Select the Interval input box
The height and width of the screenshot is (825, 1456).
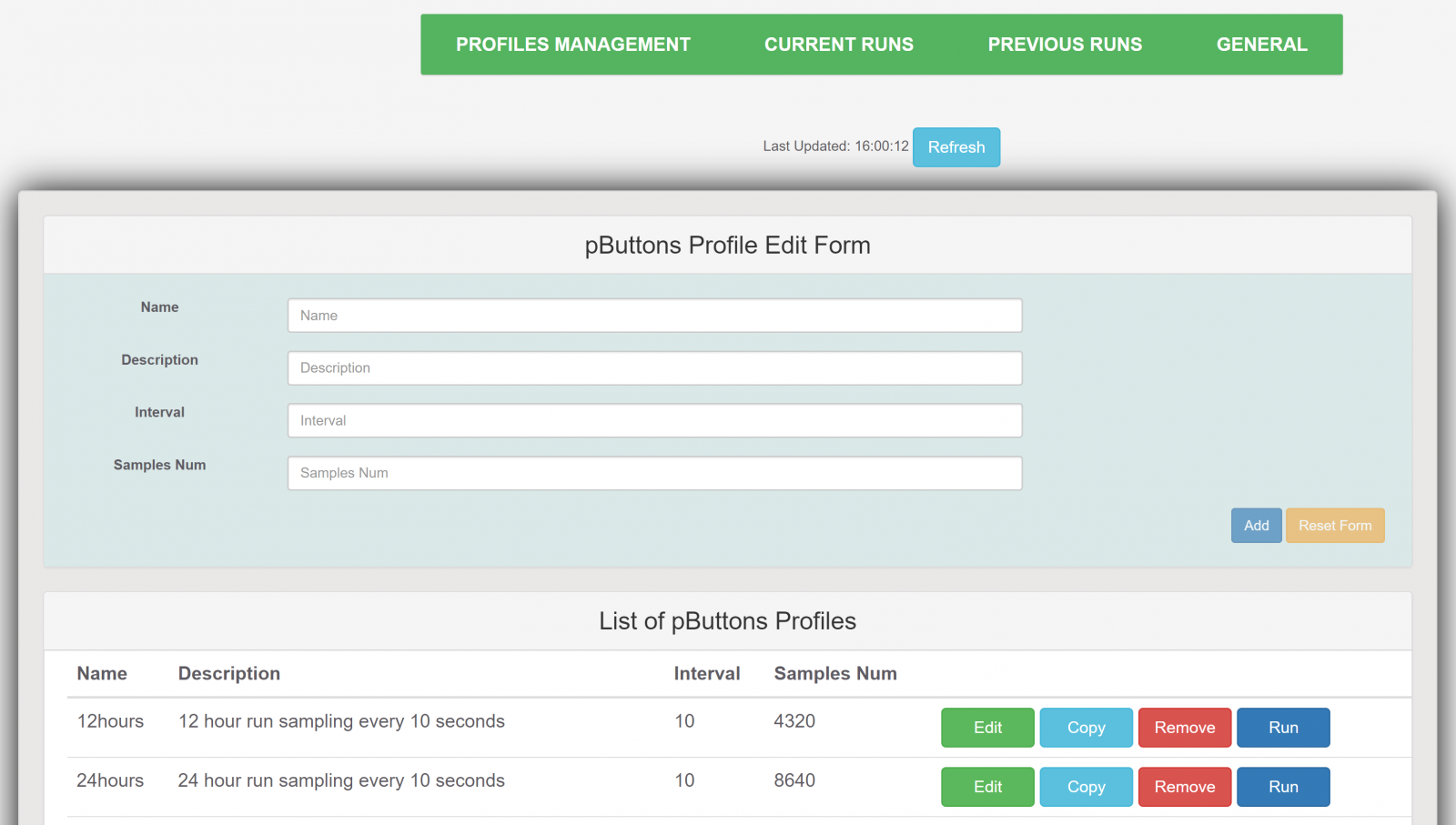pos(654,421)
